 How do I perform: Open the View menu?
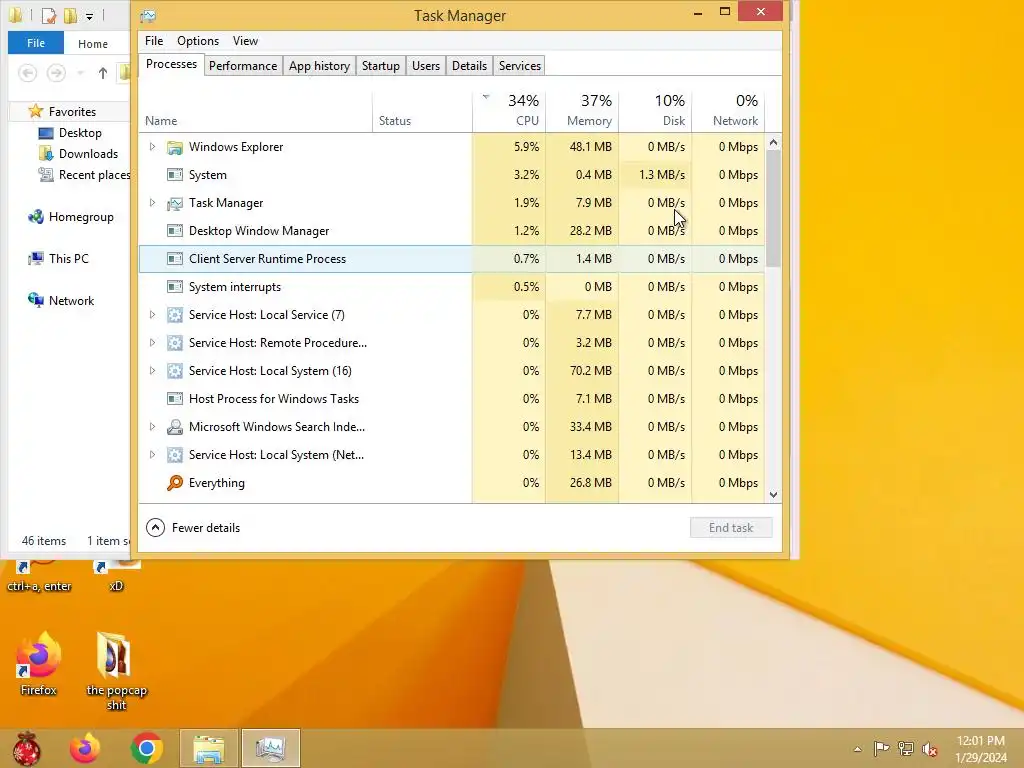246,40
